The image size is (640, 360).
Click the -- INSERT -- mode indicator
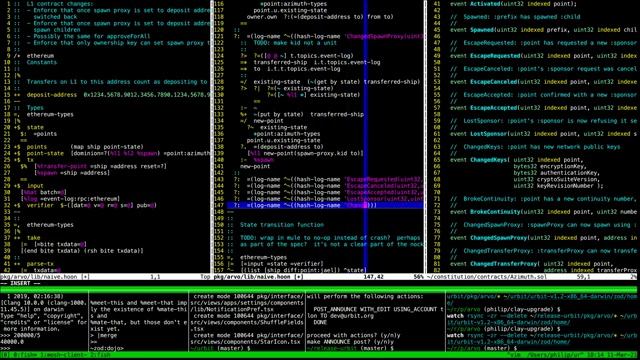pyautogui.click(x=20, y=283)
